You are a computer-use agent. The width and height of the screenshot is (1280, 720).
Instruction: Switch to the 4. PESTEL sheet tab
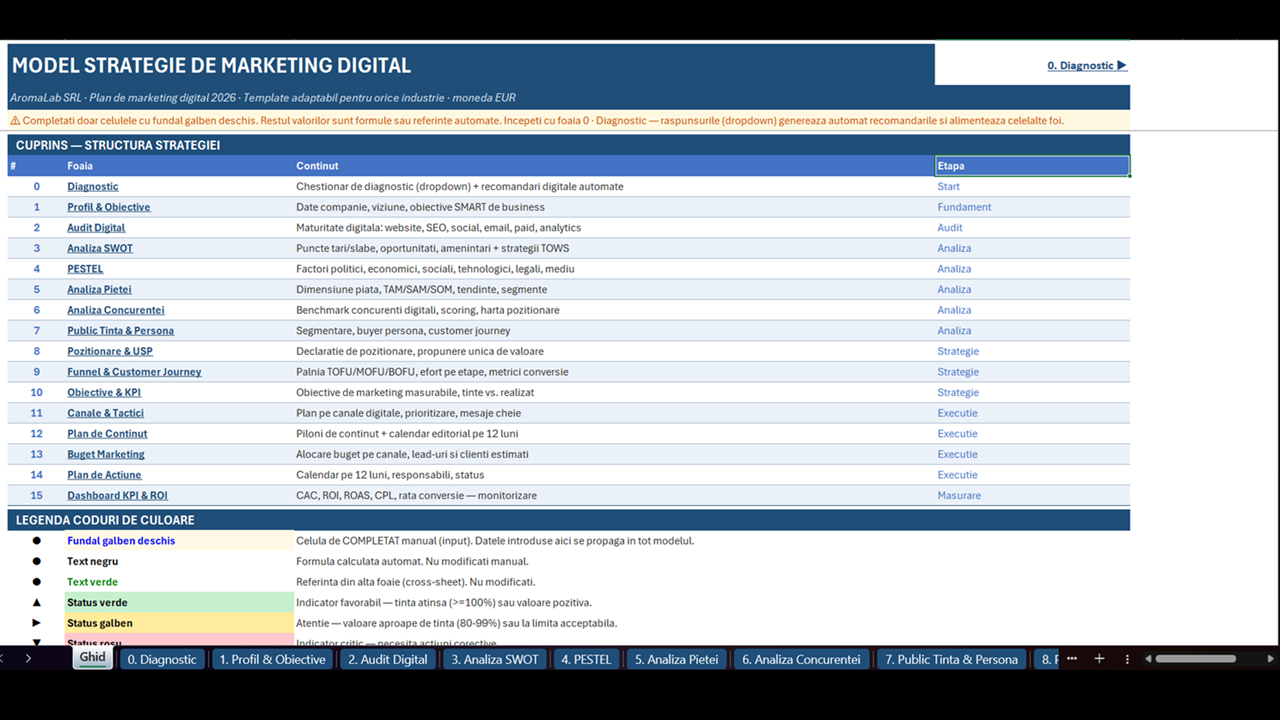586,659
